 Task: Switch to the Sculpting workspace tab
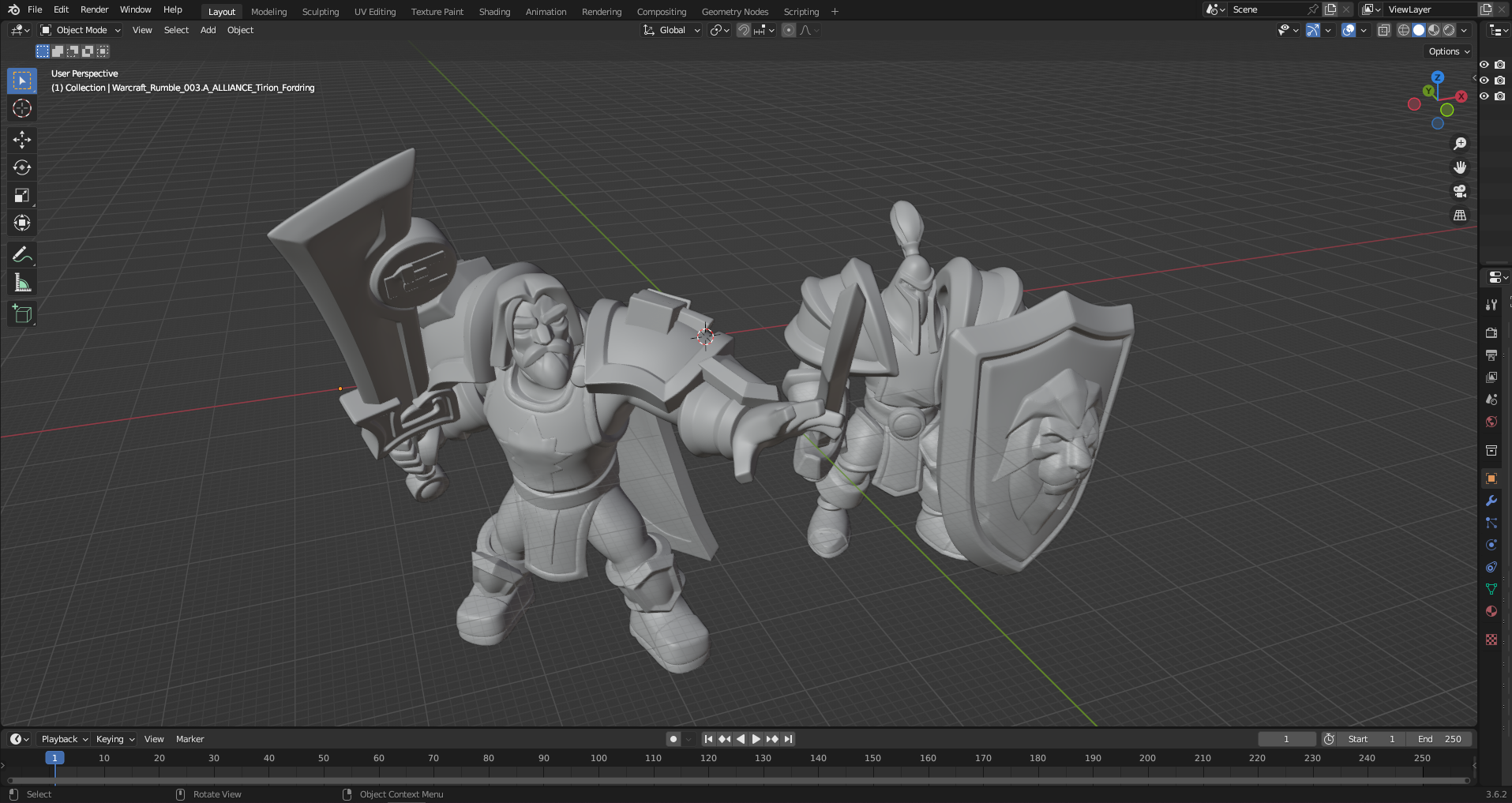coord(320,12)
